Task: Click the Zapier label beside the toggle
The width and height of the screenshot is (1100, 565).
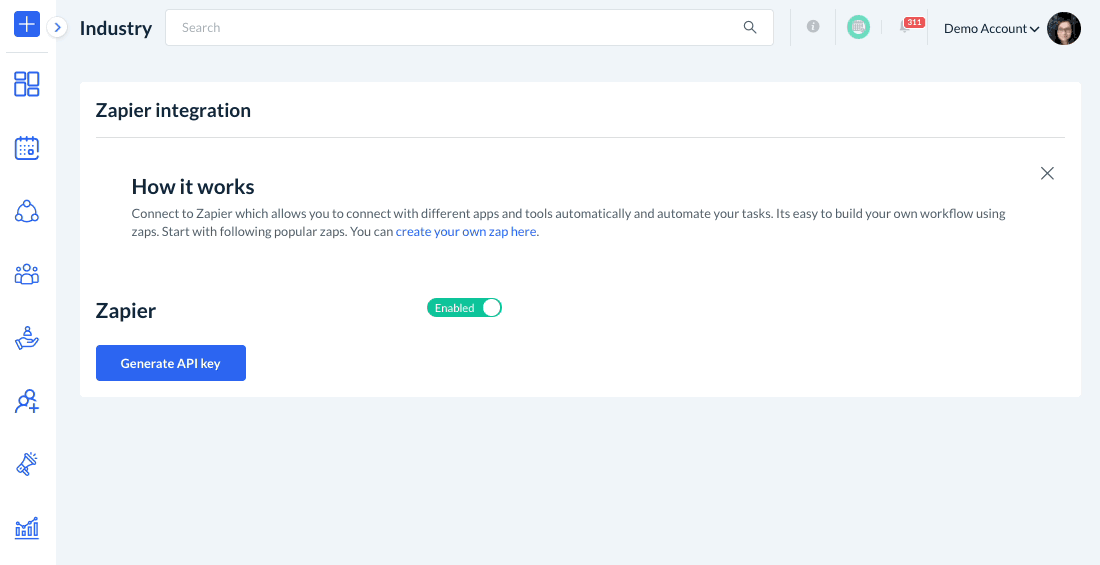Action: [x=126, y=310]
